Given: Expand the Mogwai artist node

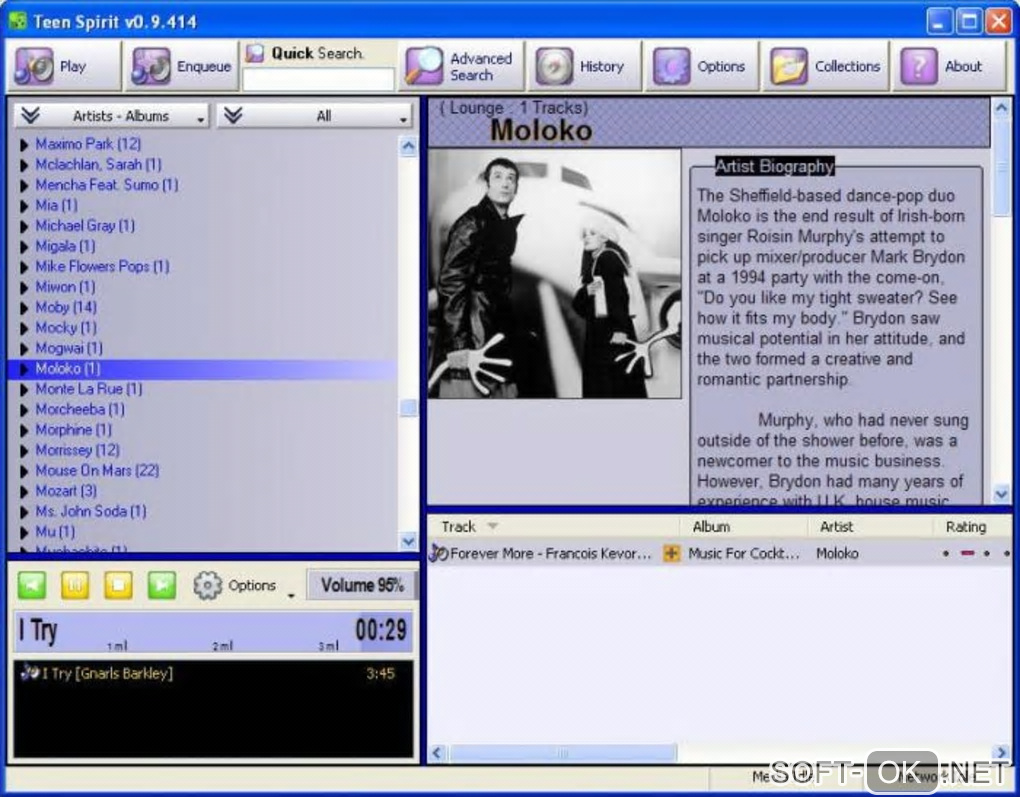Looking at the screenshot, I should pyautogui.click(x=24, y=349).
